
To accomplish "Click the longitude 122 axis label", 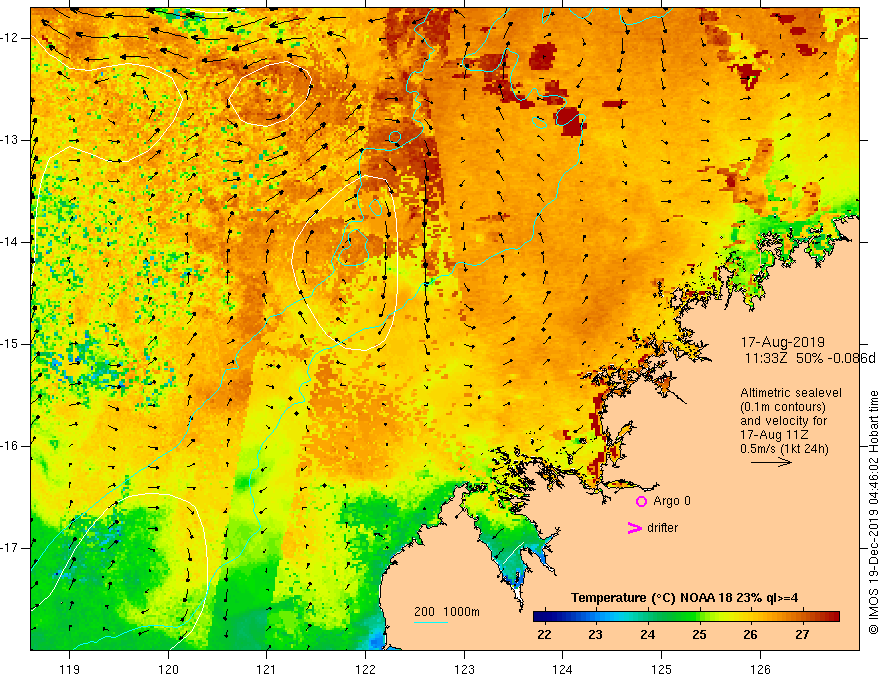I will 365,669.
